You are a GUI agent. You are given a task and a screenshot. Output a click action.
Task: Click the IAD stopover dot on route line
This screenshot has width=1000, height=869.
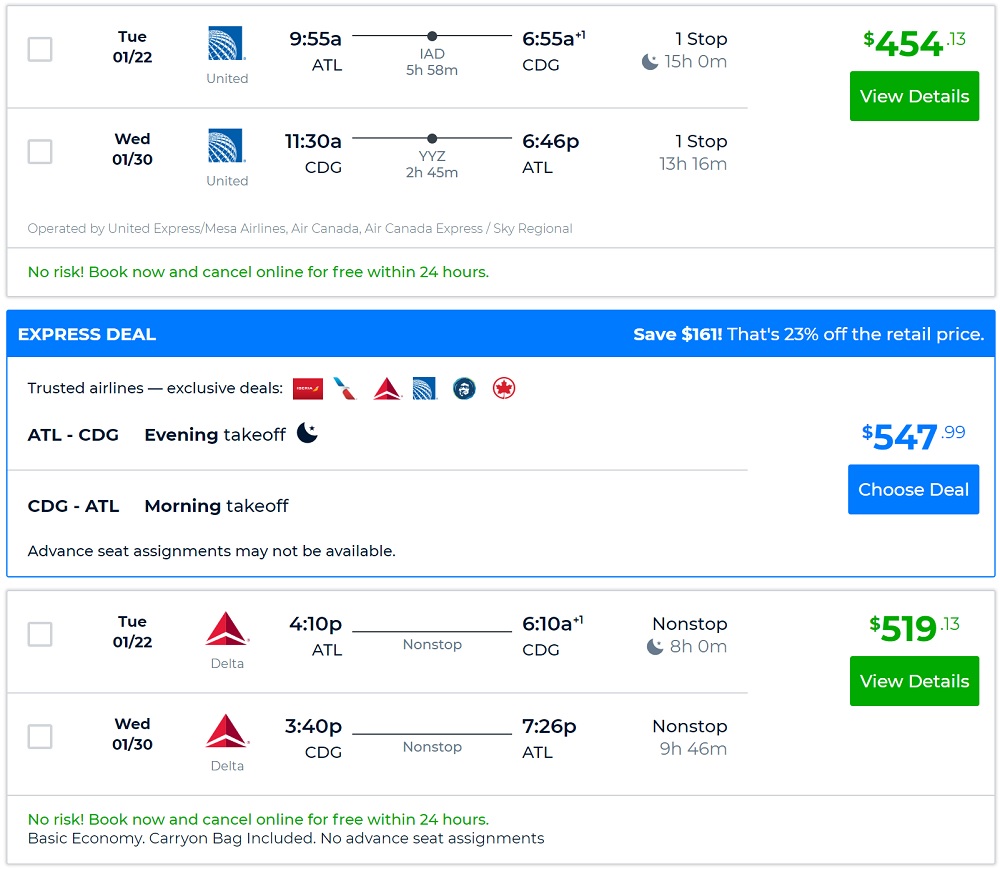432,36
